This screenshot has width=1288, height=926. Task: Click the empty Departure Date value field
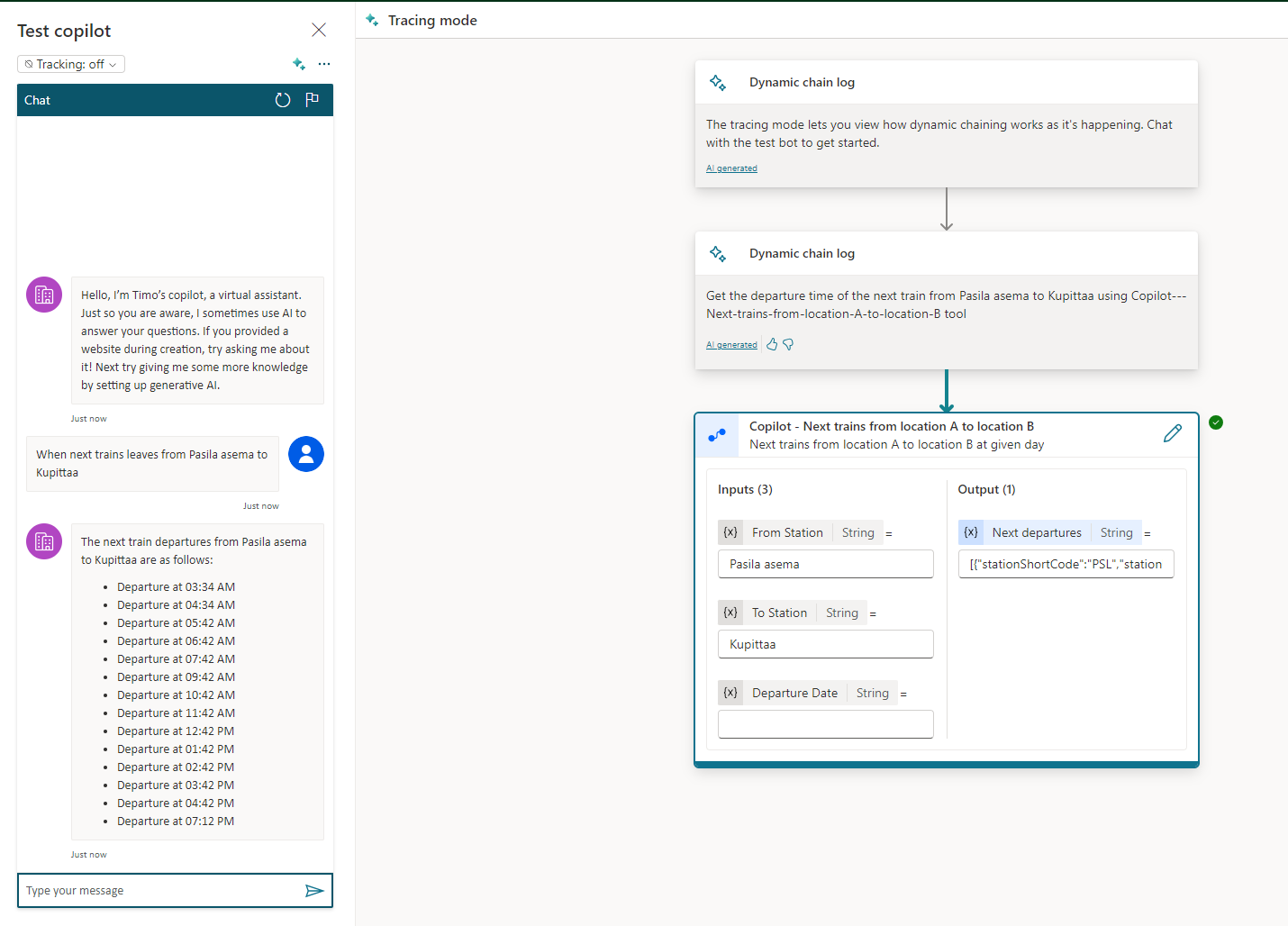tap(825, 724)
